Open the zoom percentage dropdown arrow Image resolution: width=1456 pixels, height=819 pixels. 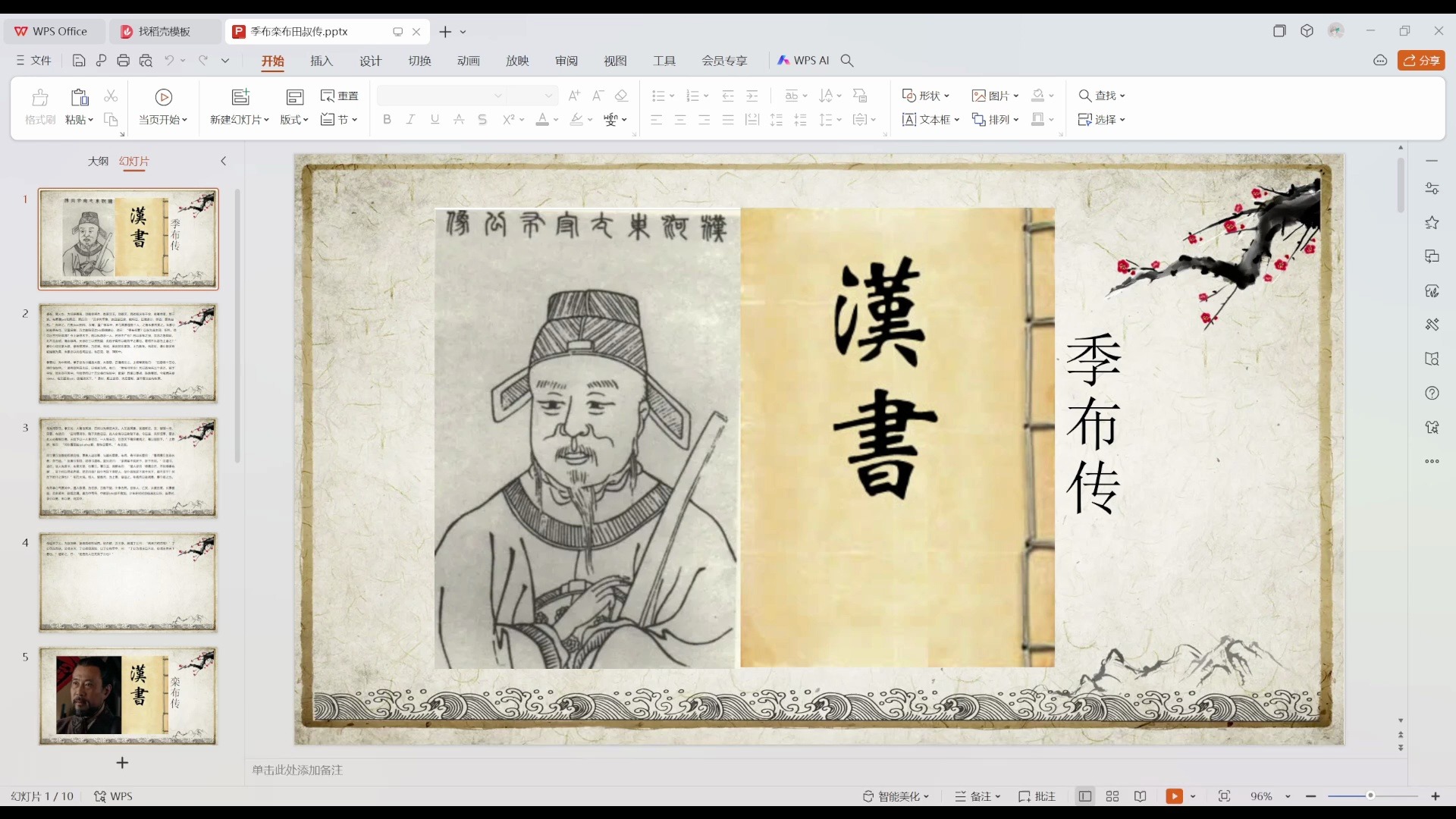click(1288, 796)
